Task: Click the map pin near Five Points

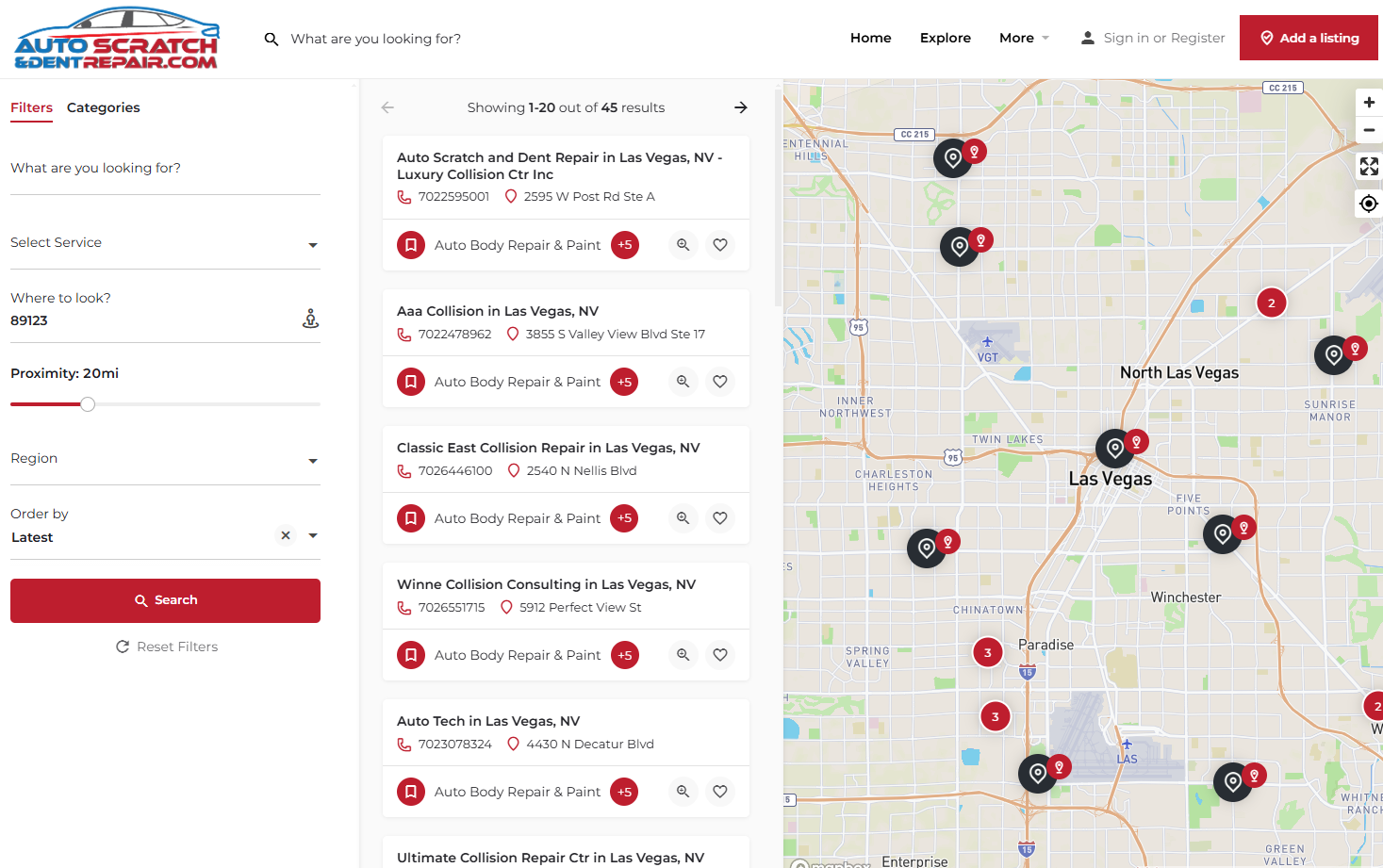Action: 1223,534
